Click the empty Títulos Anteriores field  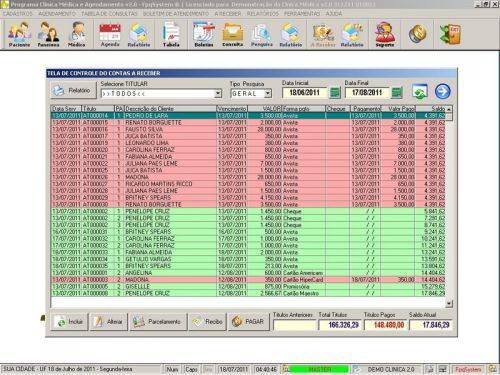click(x=294, y=325)
